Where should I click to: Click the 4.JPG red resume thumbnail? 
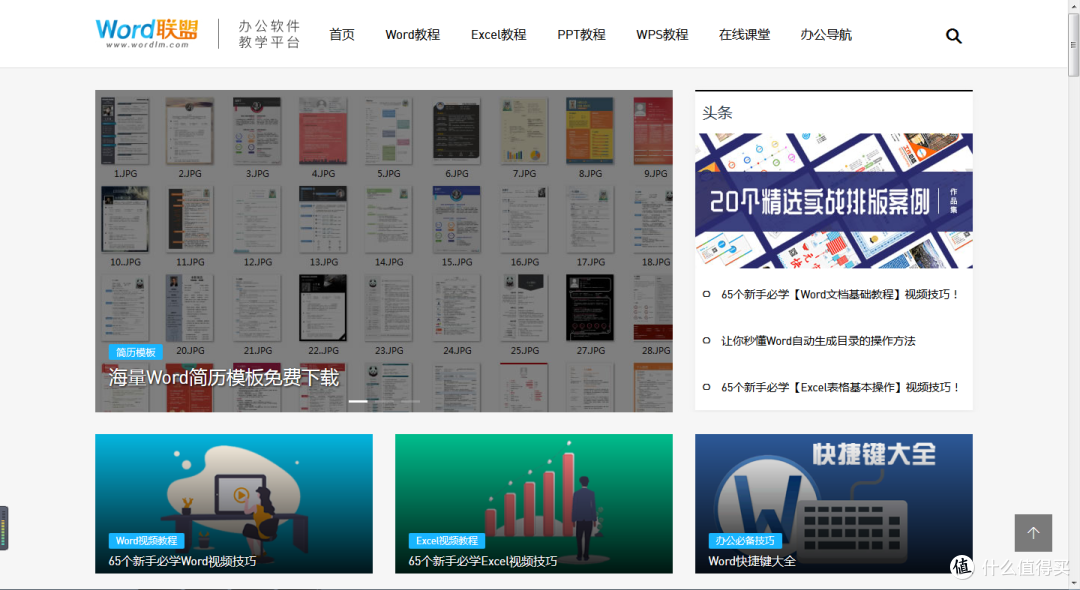[323, 131]
